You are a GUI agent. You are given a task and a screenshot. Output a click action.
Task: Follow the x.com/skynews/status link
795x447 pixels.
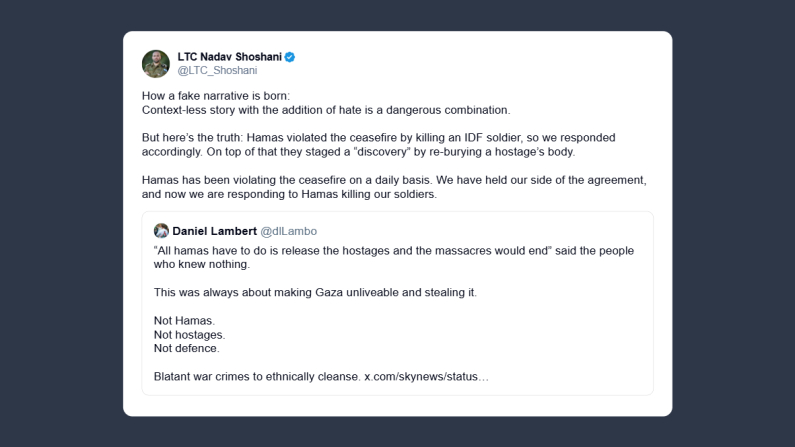[426, 377]
